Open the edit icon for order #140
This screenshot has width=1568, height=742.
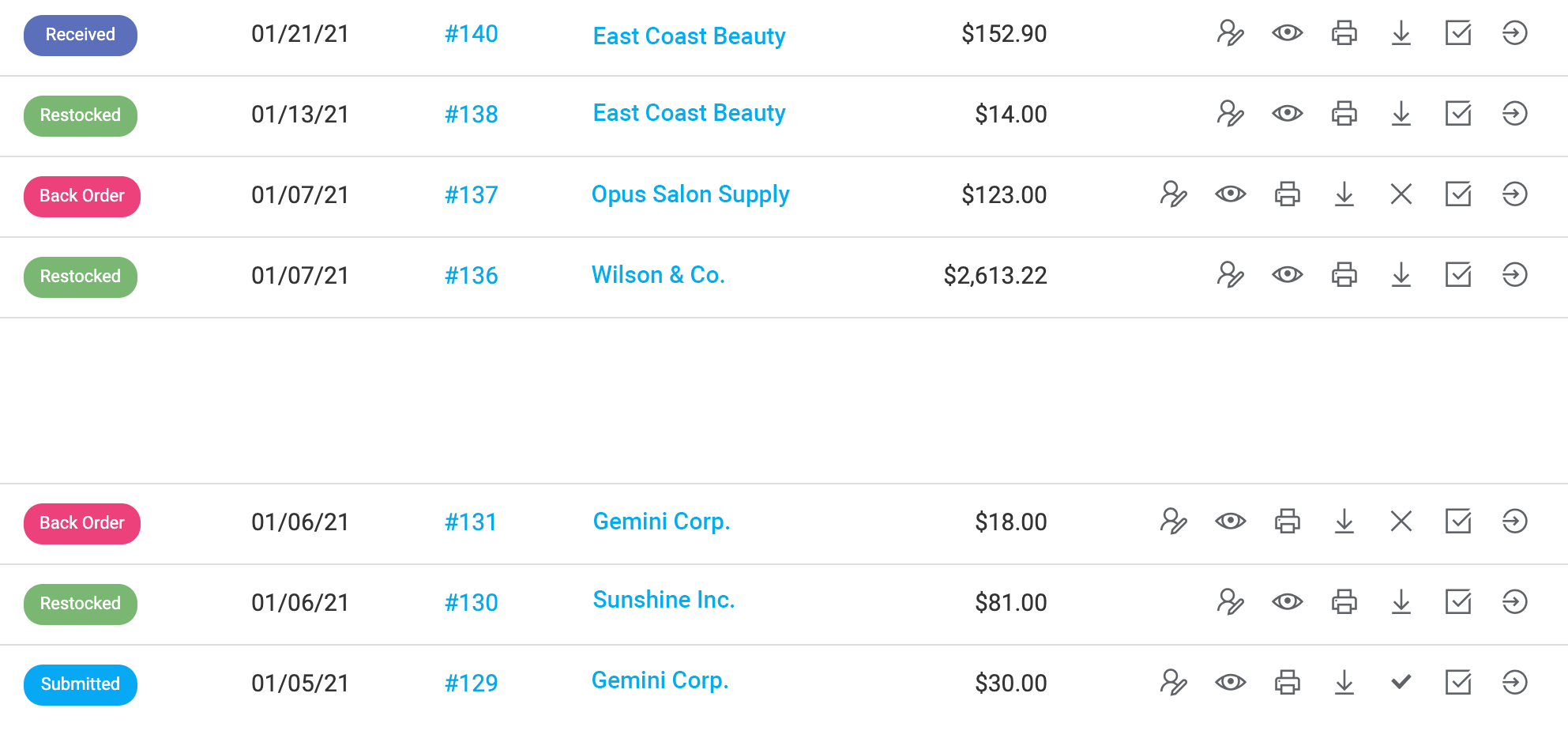click(x=1231, y=34)
